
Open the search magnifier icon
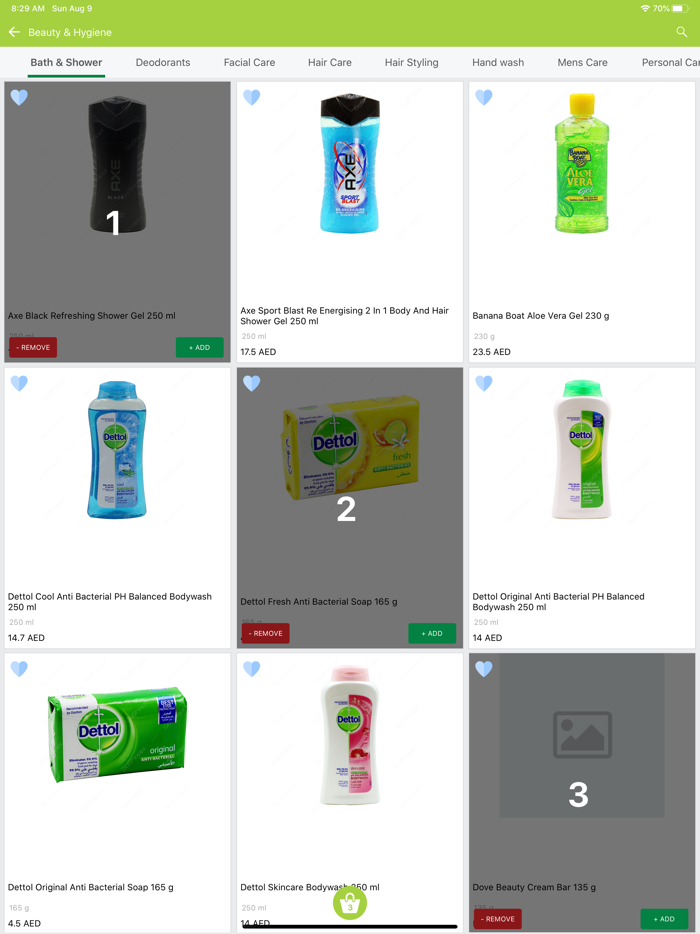point(682,32)
